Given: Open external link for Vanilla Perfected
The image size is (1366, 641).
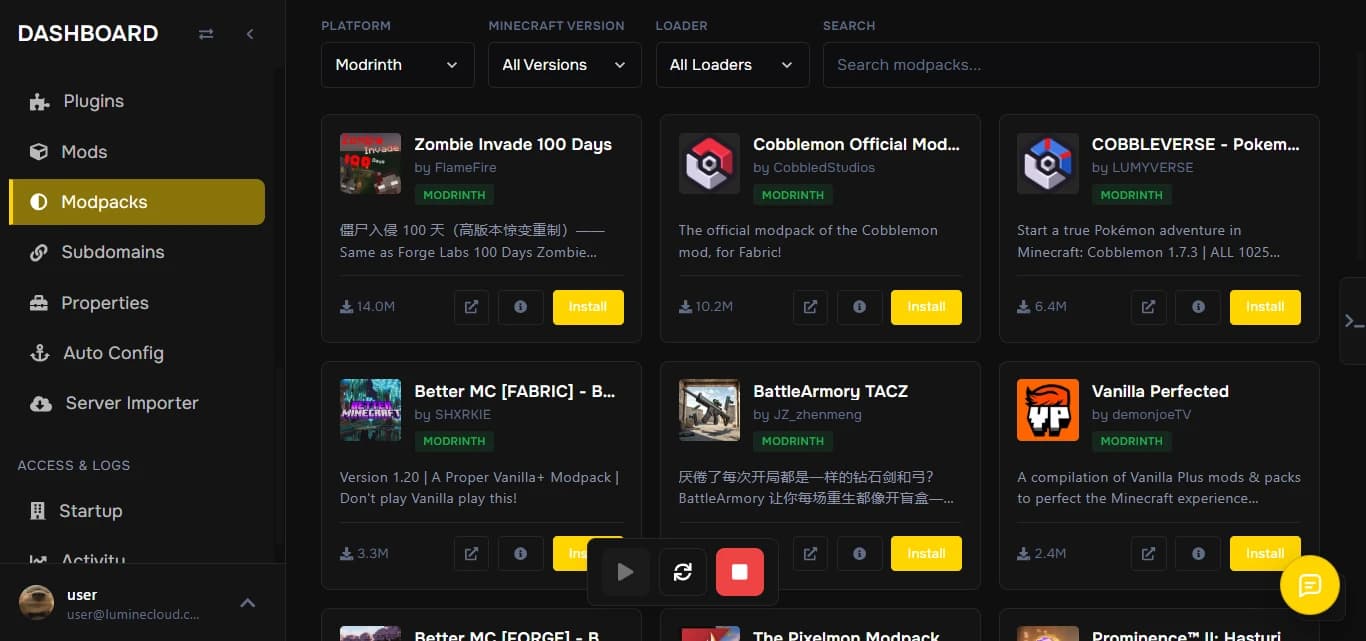Looking at the screenshot, I should tap(1149, 553).
